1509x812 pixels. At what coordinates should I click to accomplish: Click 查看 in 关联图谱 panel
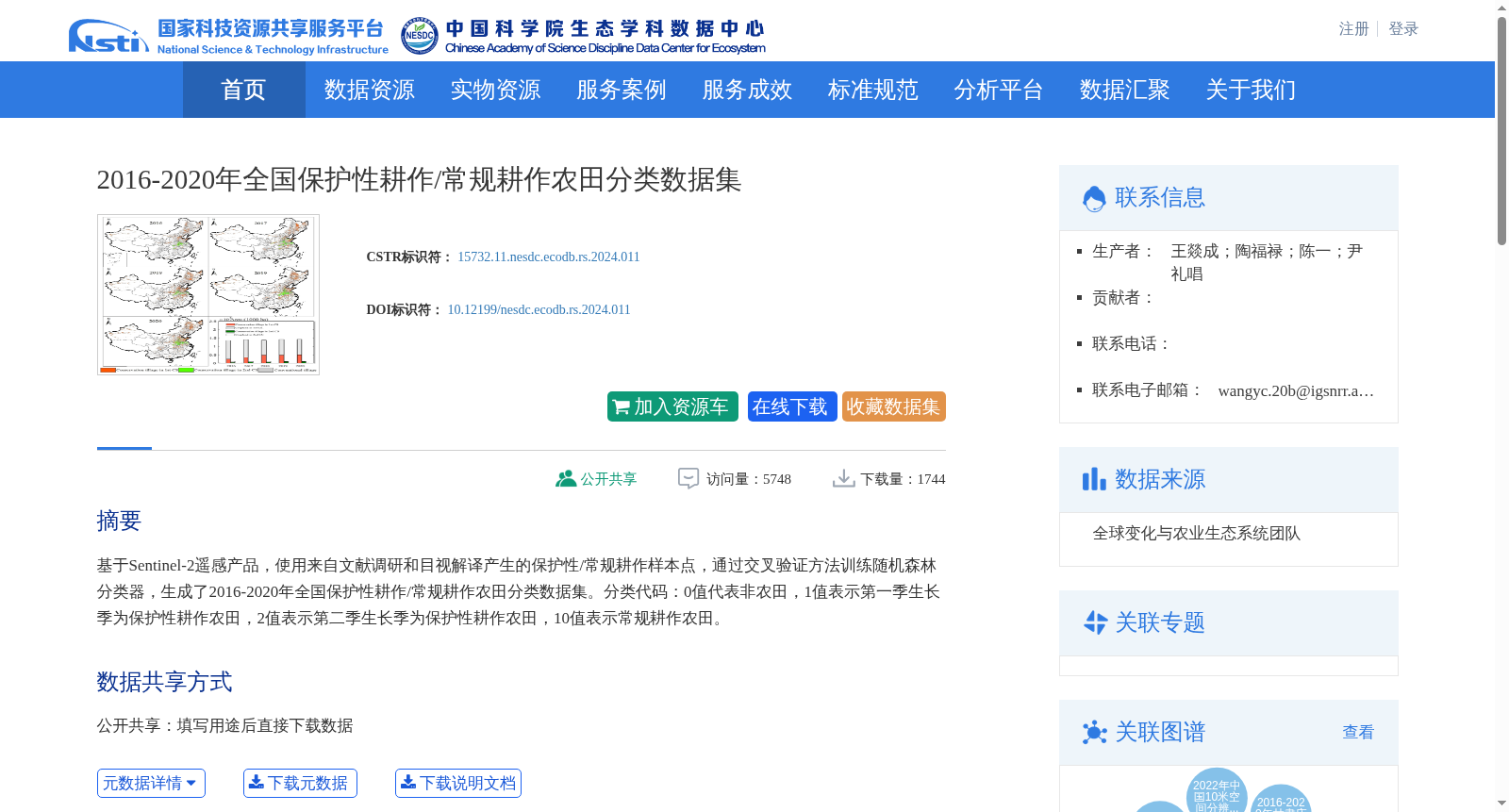pyautogui.click(x=1358, y=732)
